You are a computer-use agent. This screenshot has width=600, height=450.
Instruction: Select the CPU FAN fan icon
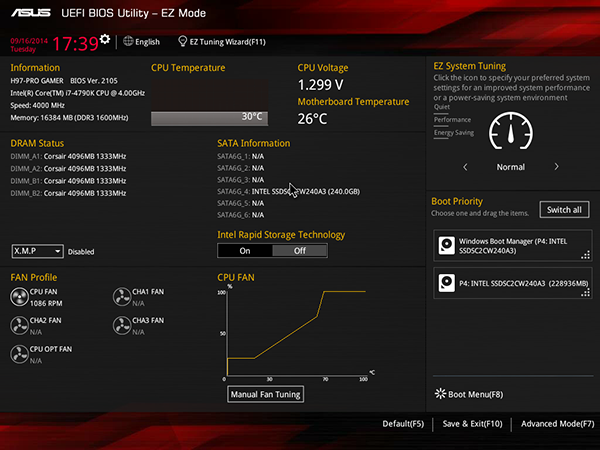pyautogui.click(x=19, y=297)
